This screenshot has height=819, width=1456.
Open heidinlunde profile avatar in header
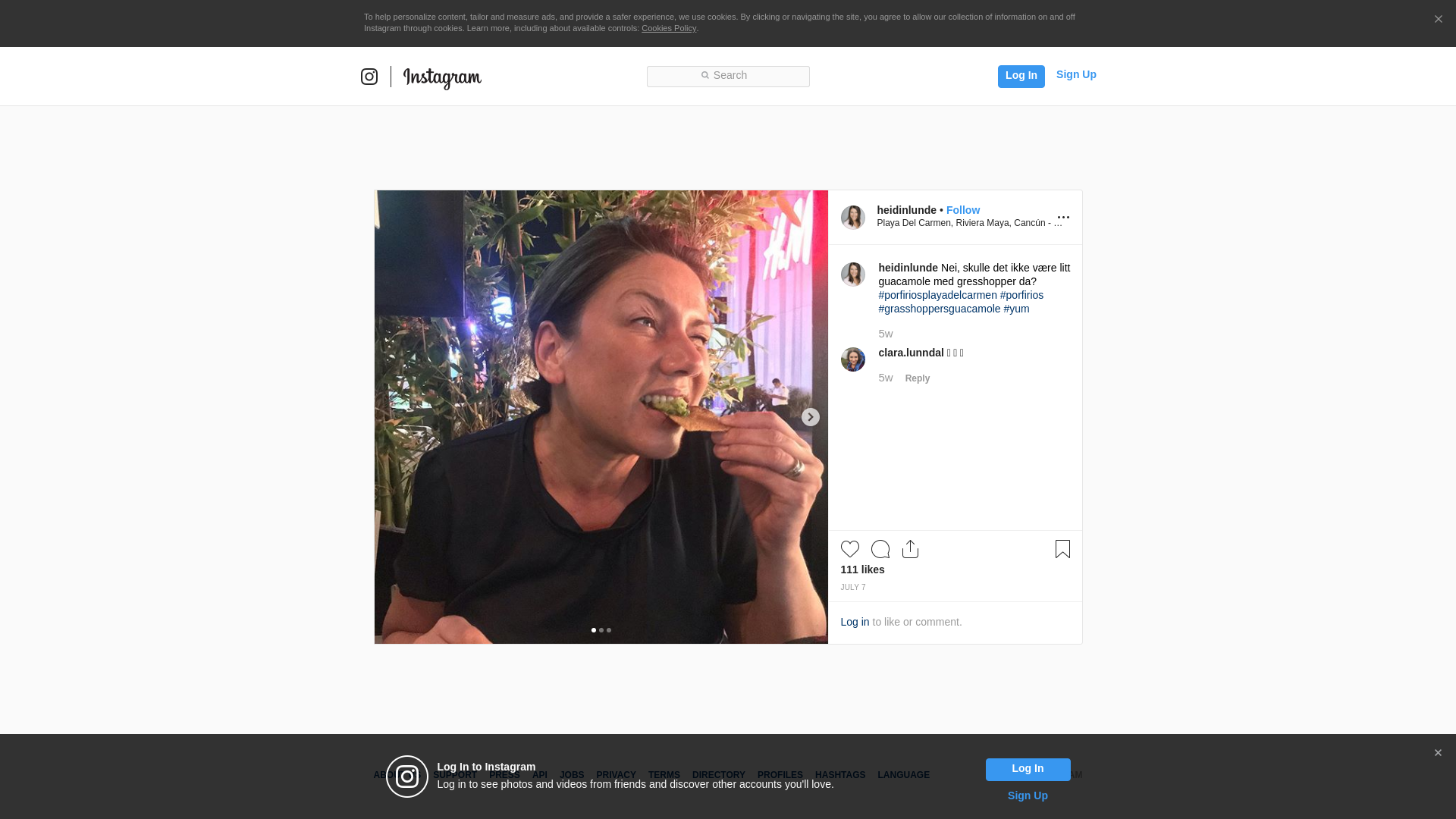(x=853, y=218)
